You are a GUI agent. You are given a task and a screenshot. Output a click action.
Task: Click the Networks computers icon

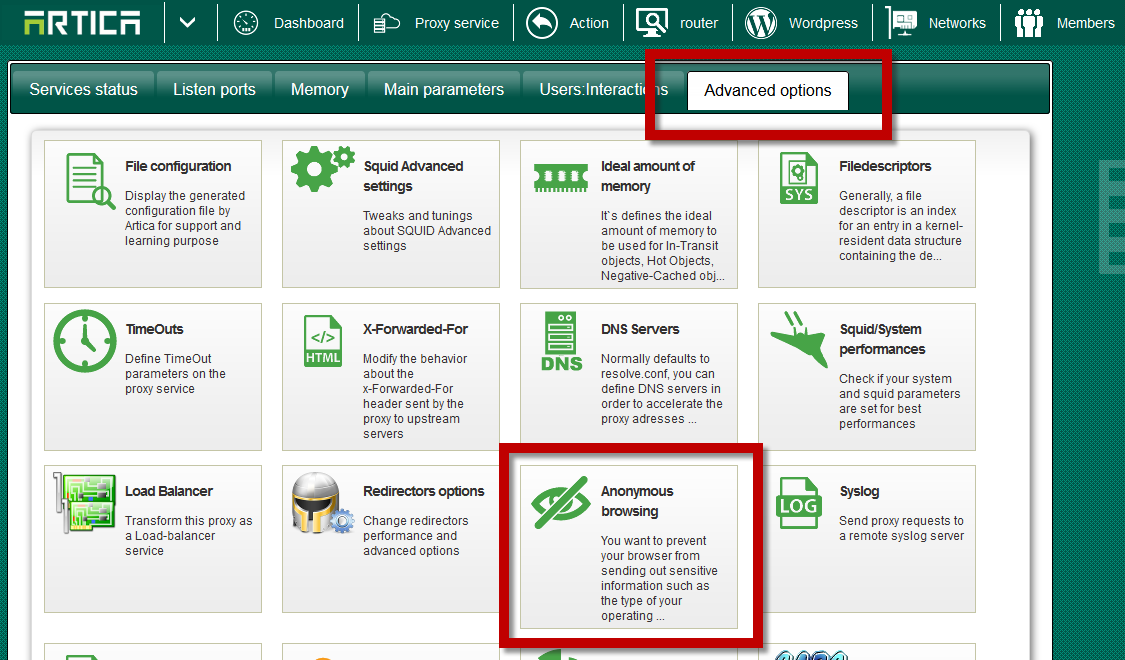(x=901, y=23)
